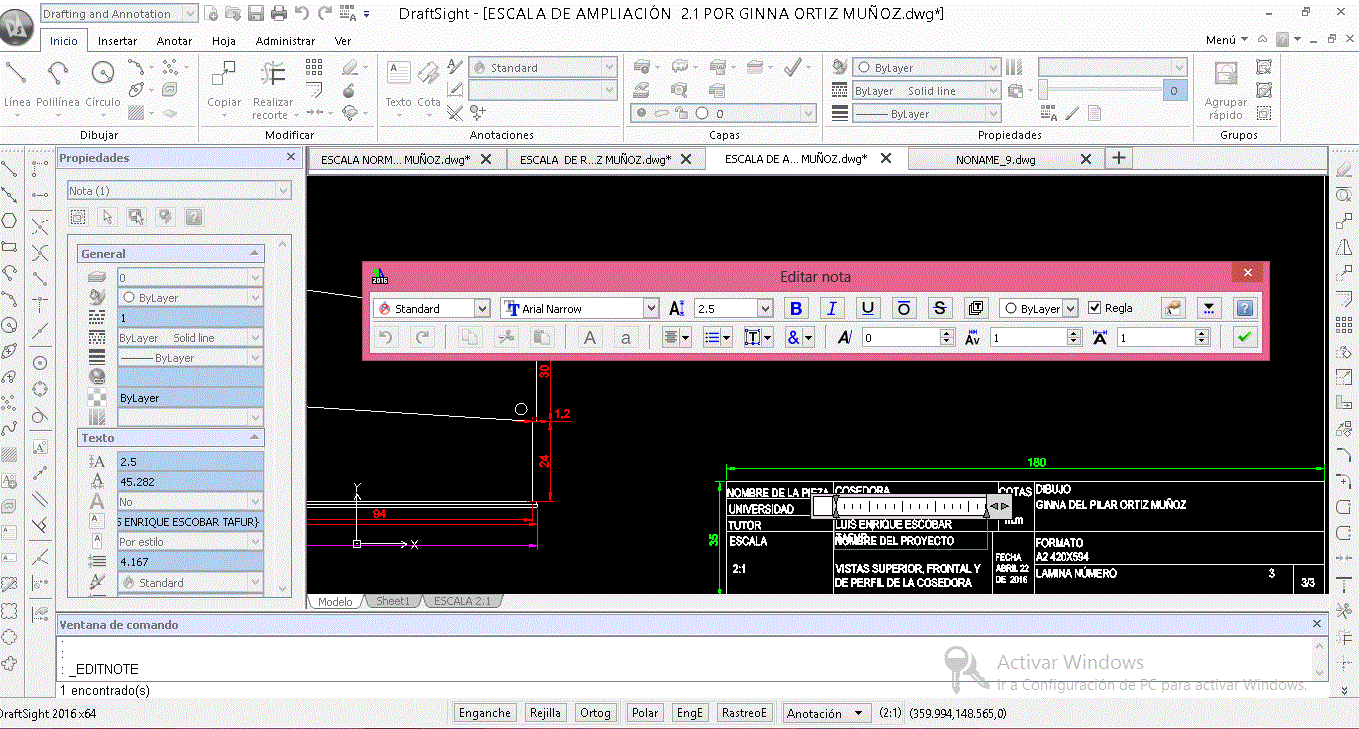Confirm note edit with green checkmark

click(1244, 338)
